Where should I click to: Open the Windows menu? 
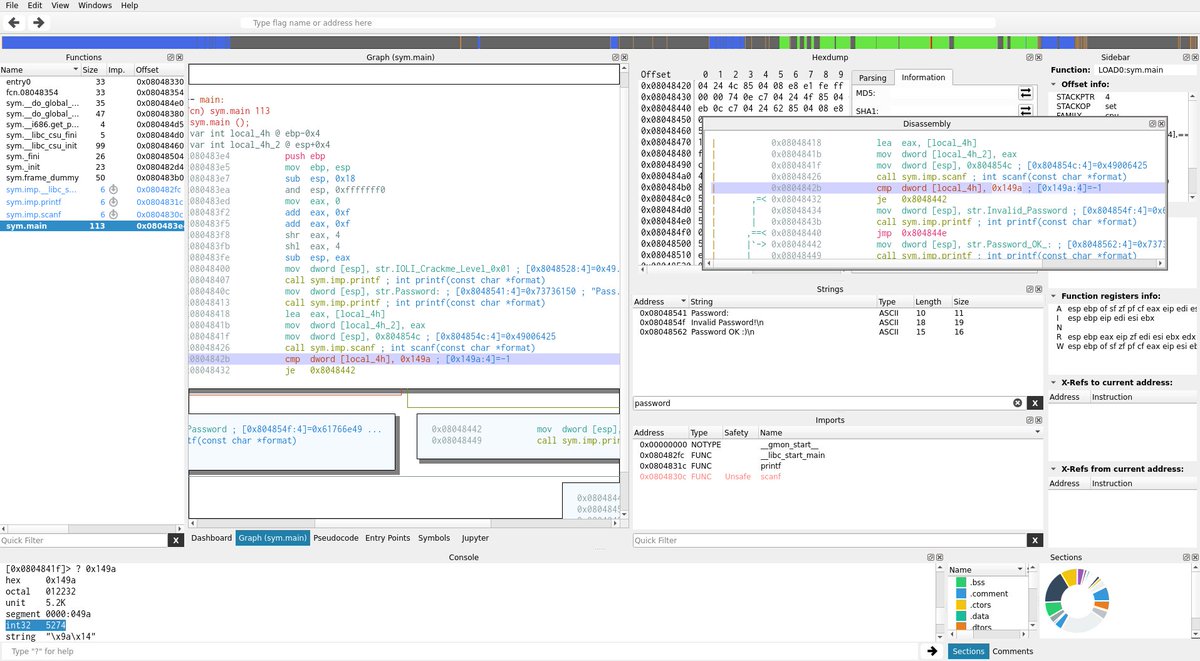95,5
